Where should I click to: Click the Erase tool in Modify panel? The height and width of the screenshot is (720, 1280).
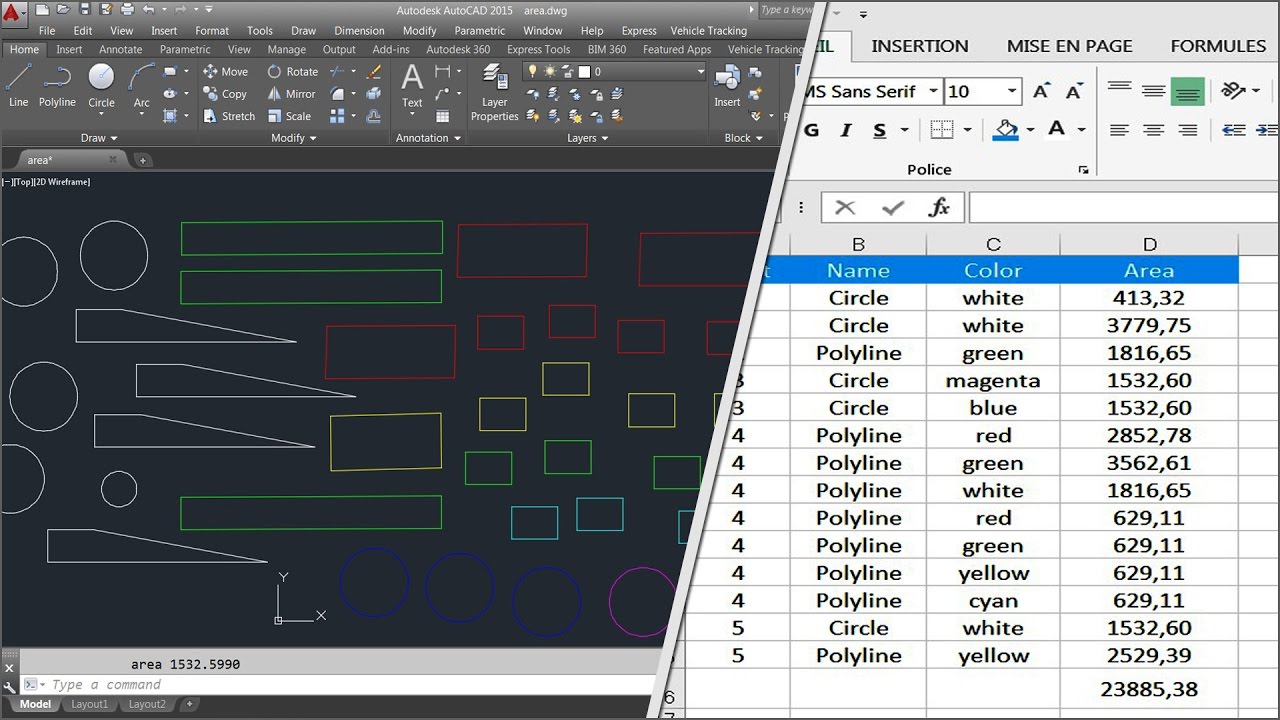pos(374,72)
